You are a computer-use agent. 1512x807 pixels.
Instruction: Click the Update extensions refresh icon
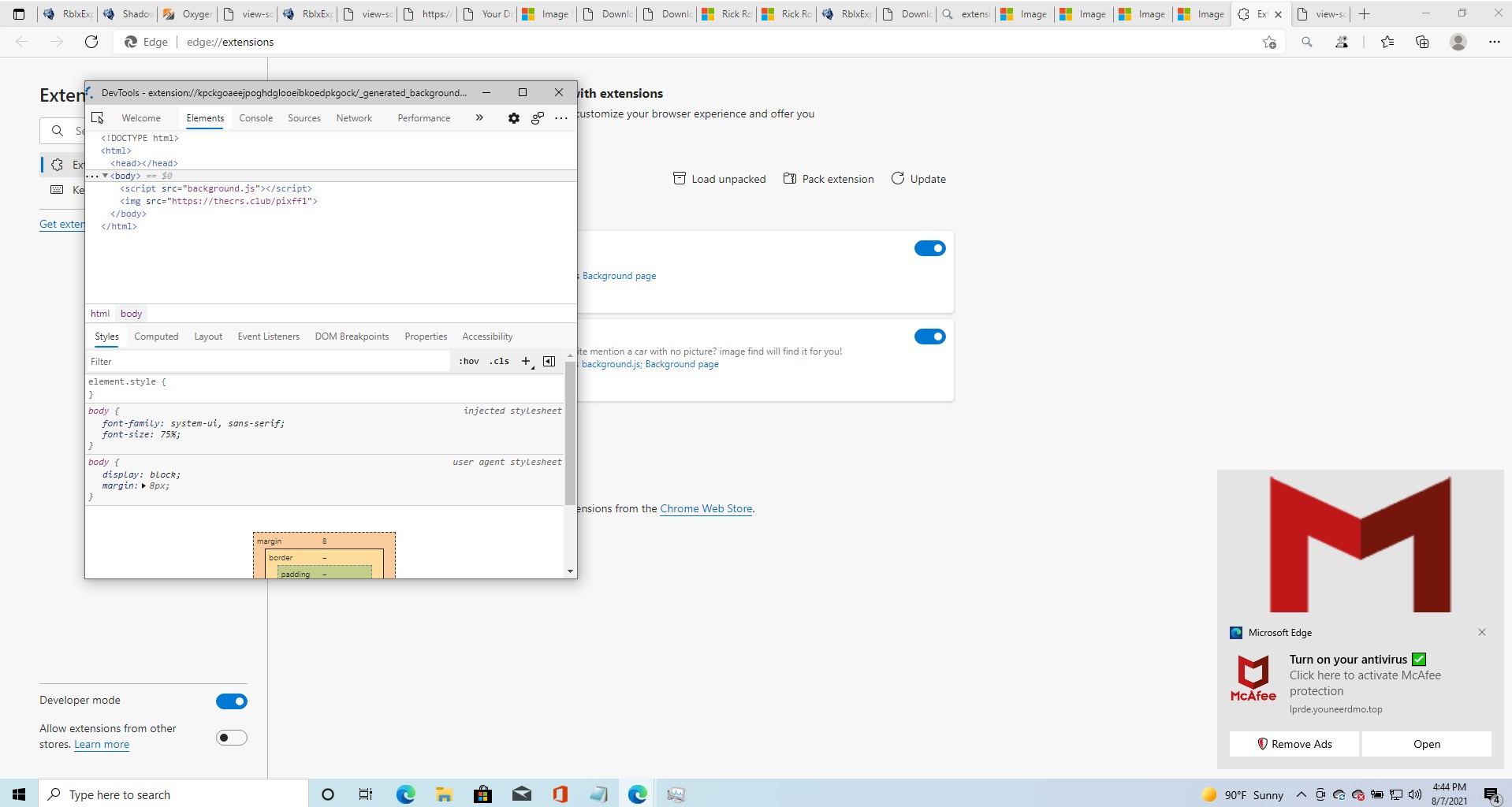[898, 178]
